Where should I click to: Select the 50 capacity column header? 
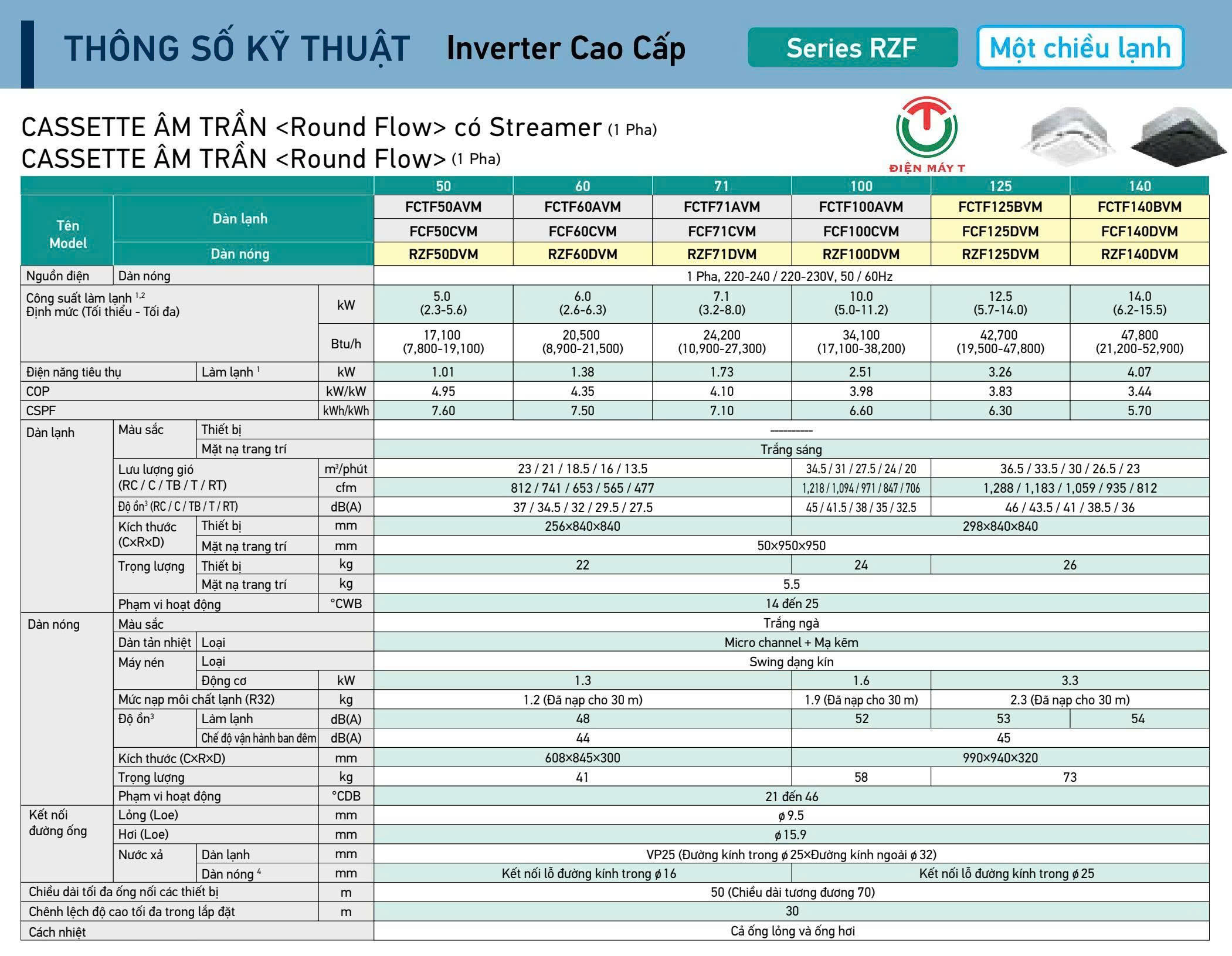point(443,186)
